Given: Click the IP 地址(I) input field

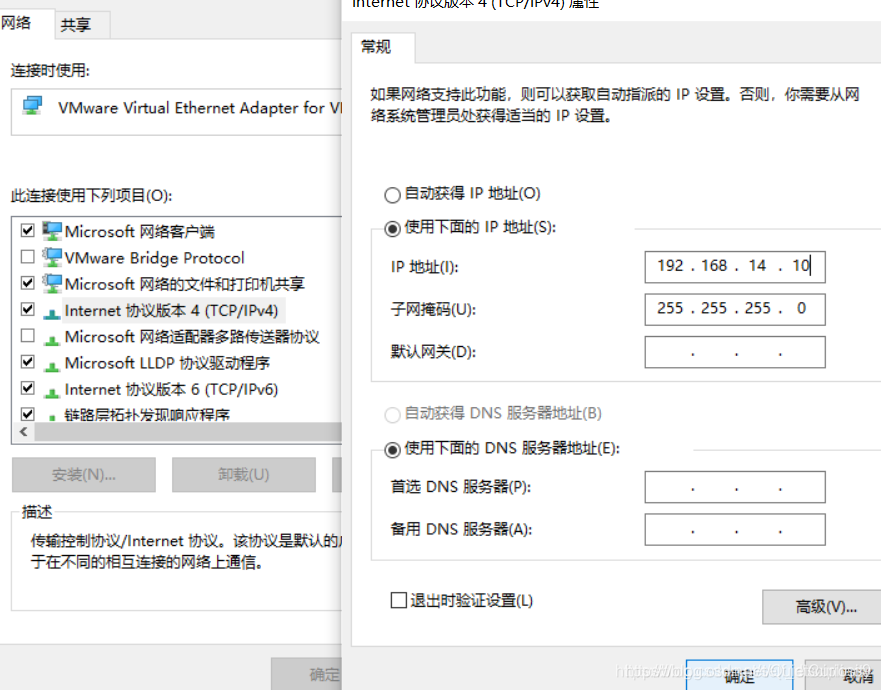Looking at the screenshot, I should 735,267.
